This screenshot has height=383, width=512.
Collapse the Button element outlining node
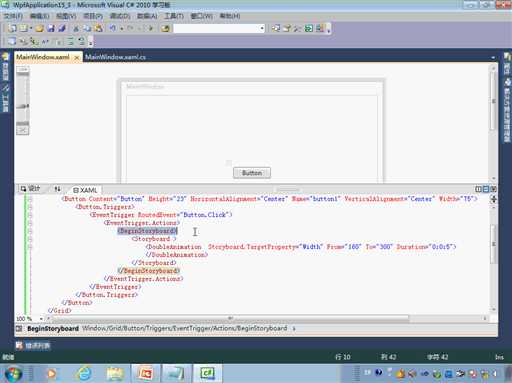tap(30, 199)
